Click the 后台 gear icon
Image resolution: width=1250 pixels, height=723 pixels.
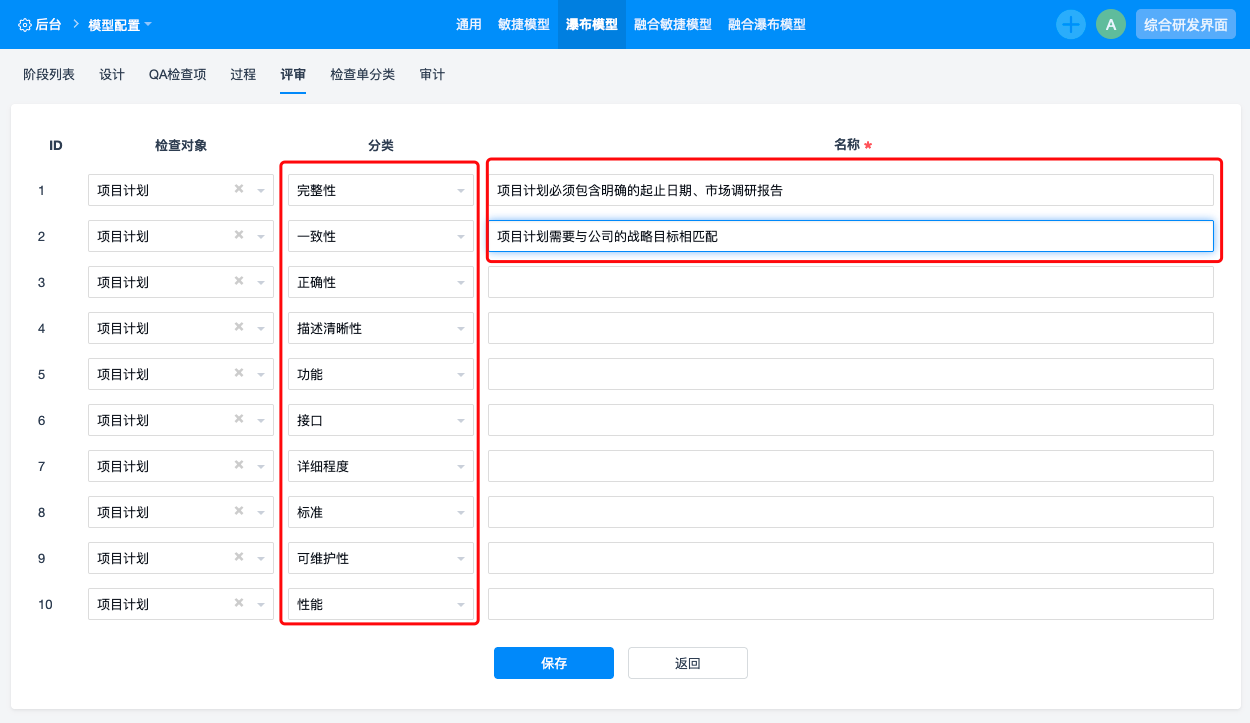pyautogui.click(x=25, y=24)
